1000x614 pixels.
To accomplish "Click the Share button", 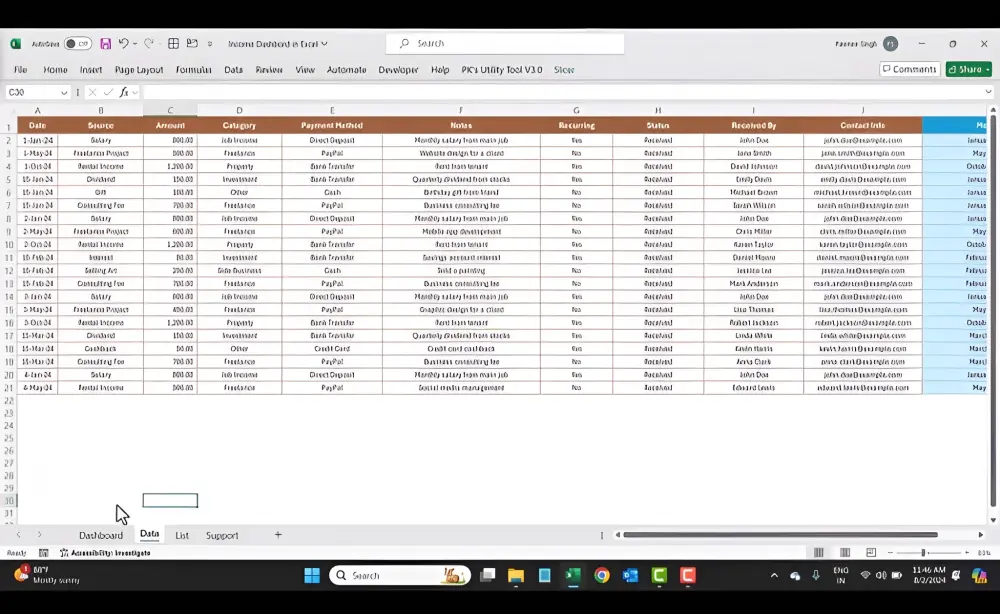I will pos(966,70).
